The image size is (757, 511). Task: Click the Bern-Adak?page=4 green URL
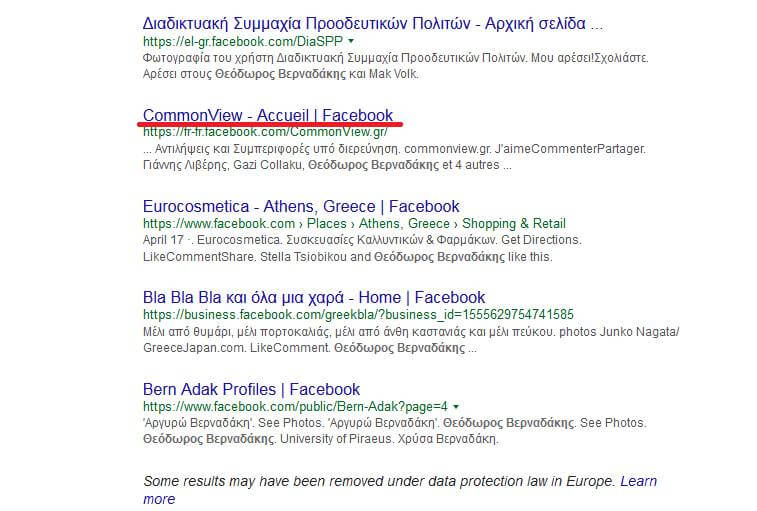pyautogui.click(x=295, y=407)
